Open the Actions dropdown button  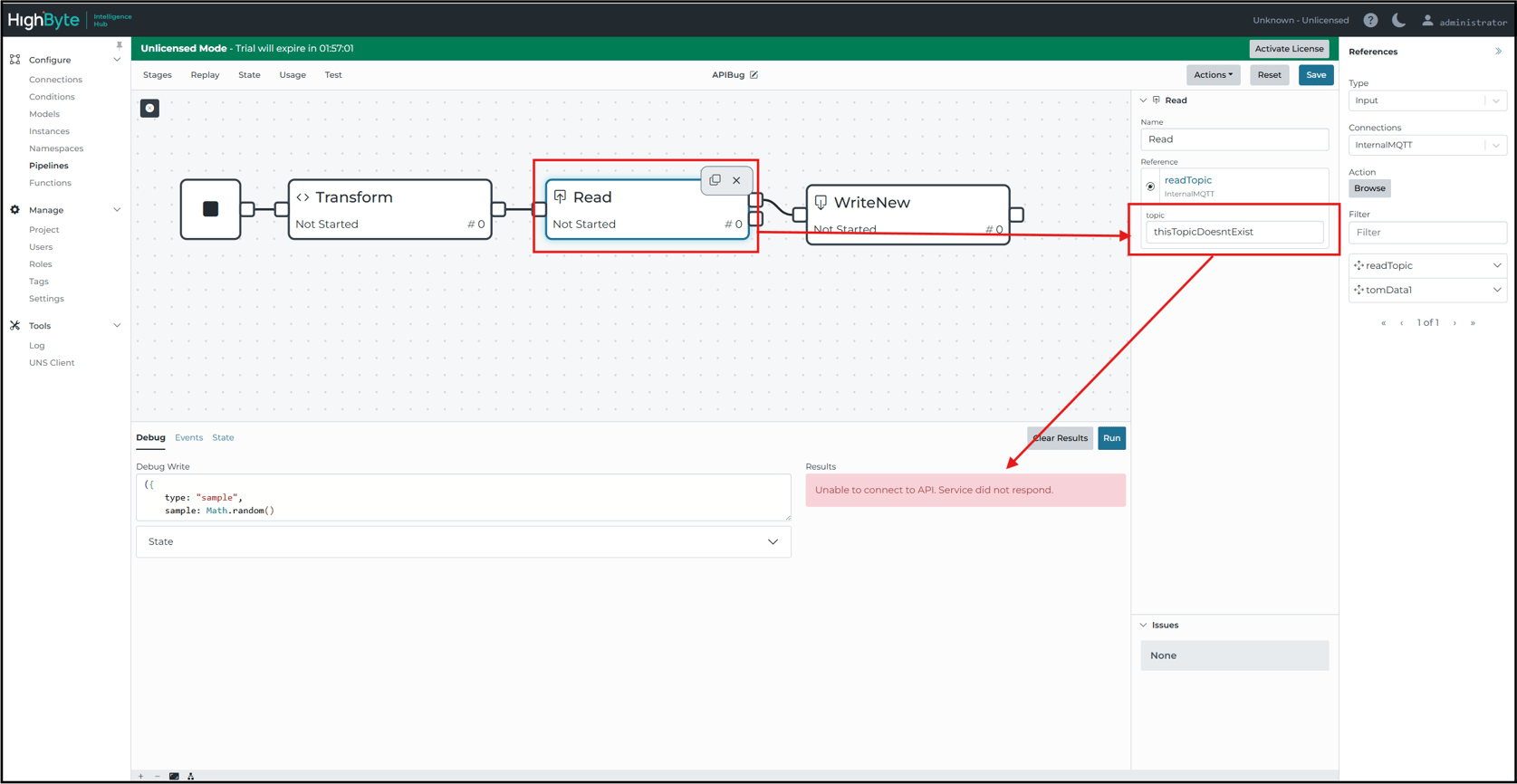(1213, 75)
